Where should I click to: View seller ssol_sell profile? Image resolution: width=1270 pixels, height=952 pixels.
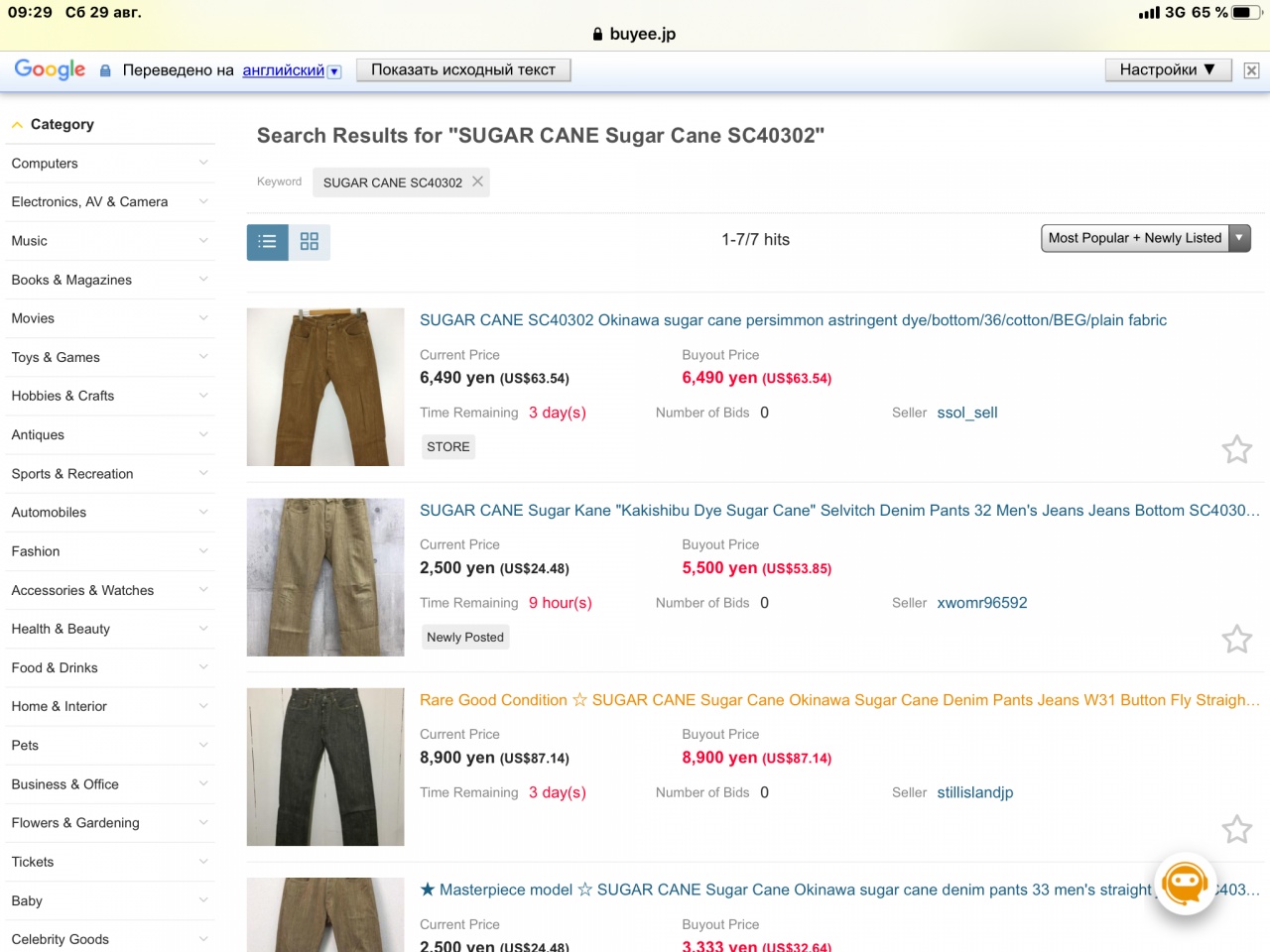(967, 413)
